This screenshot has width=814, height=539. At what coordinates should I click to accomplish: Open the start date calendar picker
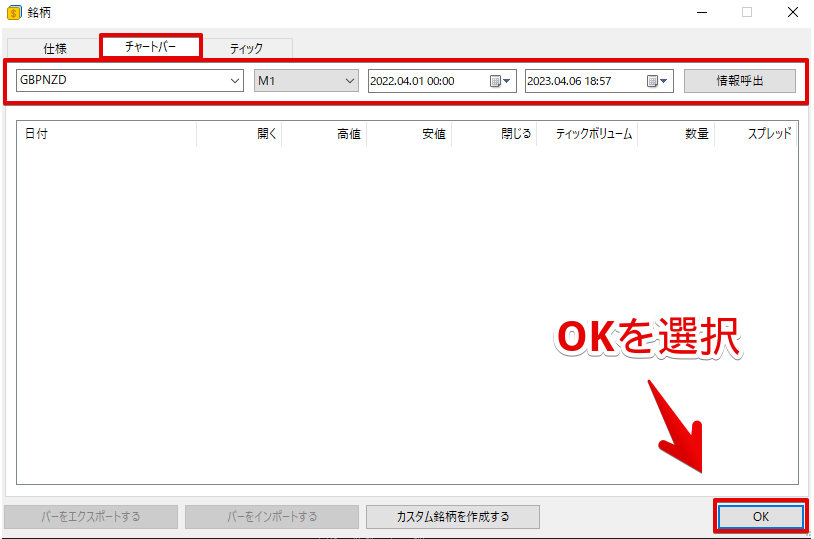500,81
